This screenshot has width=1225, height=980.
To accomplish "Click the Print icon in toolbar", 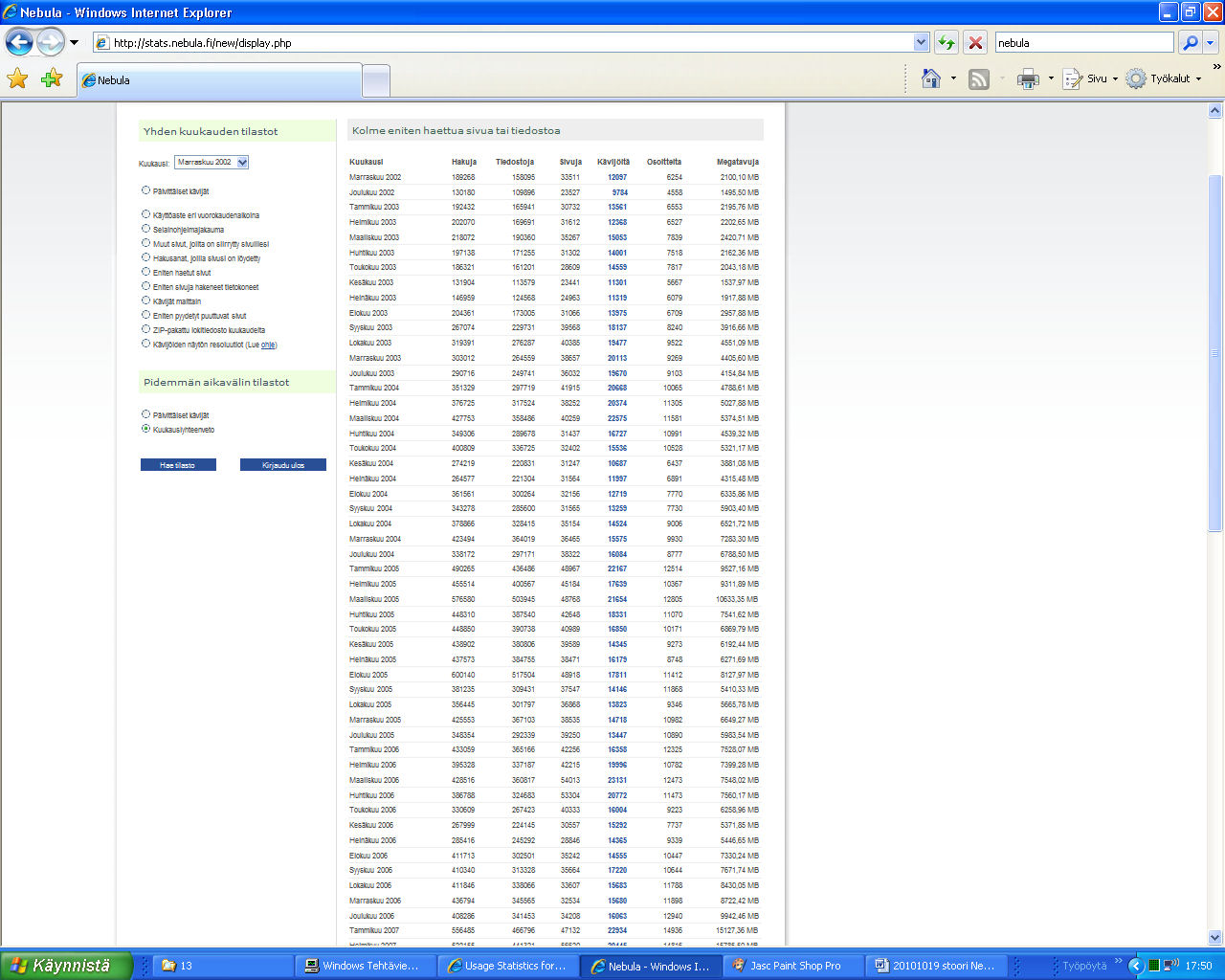I will (x=1028, y=78).
